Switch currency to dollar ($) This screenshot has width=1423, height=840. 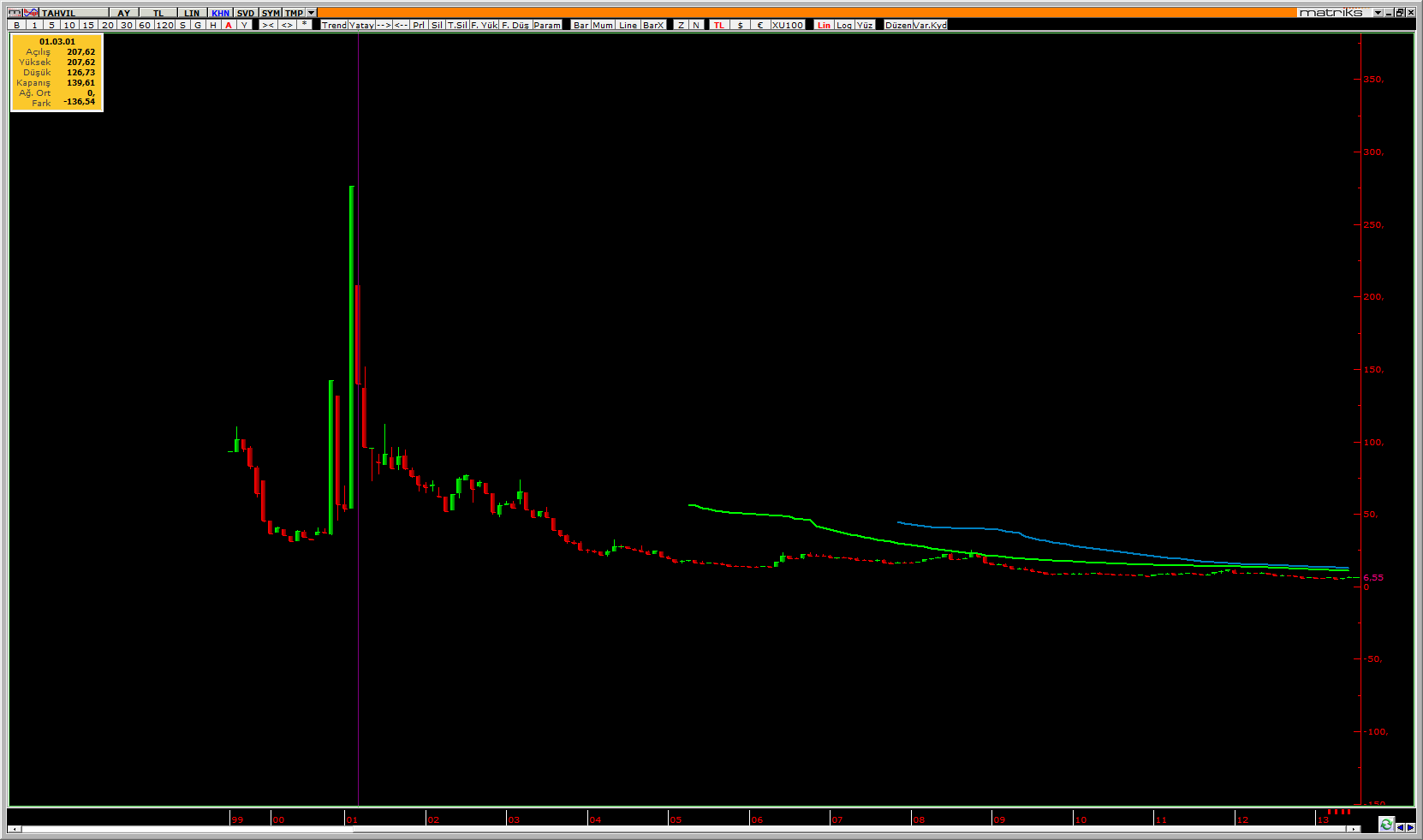point(741,25)
